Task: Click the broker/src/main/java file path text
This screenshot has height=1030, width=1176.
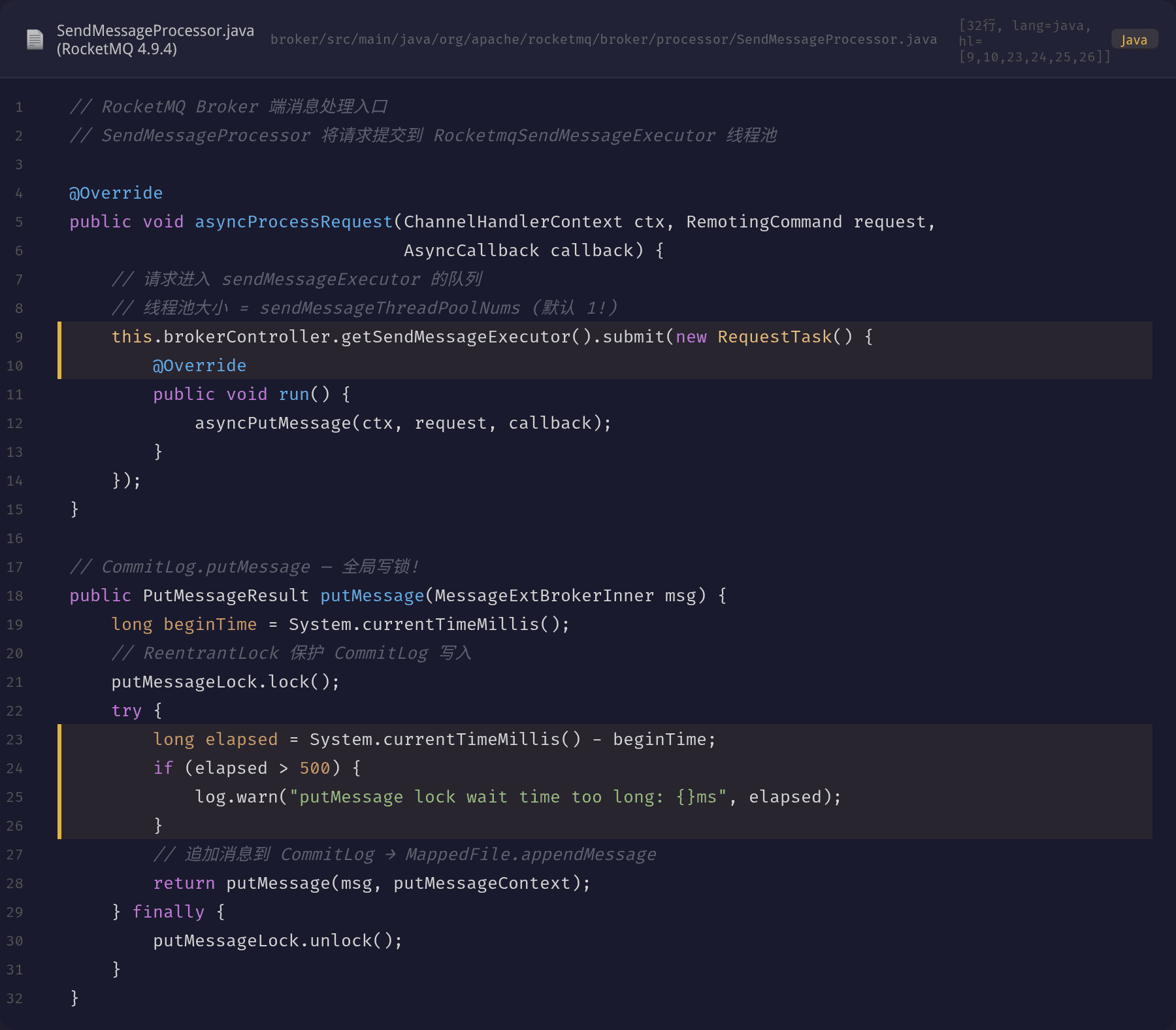Action: click(x=604, y=40)
